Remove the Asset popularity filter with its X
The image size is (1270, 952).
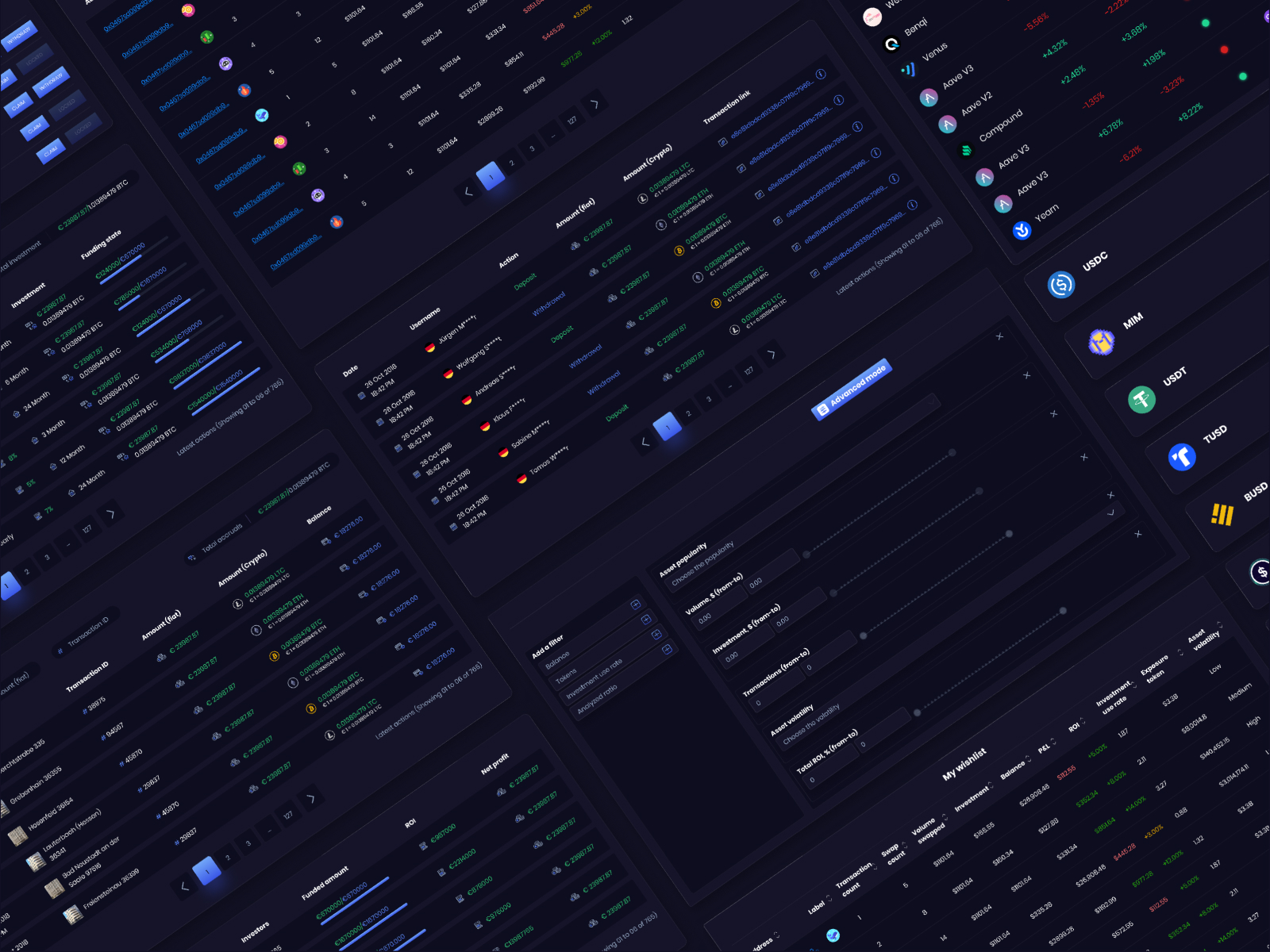coord(999,337)
